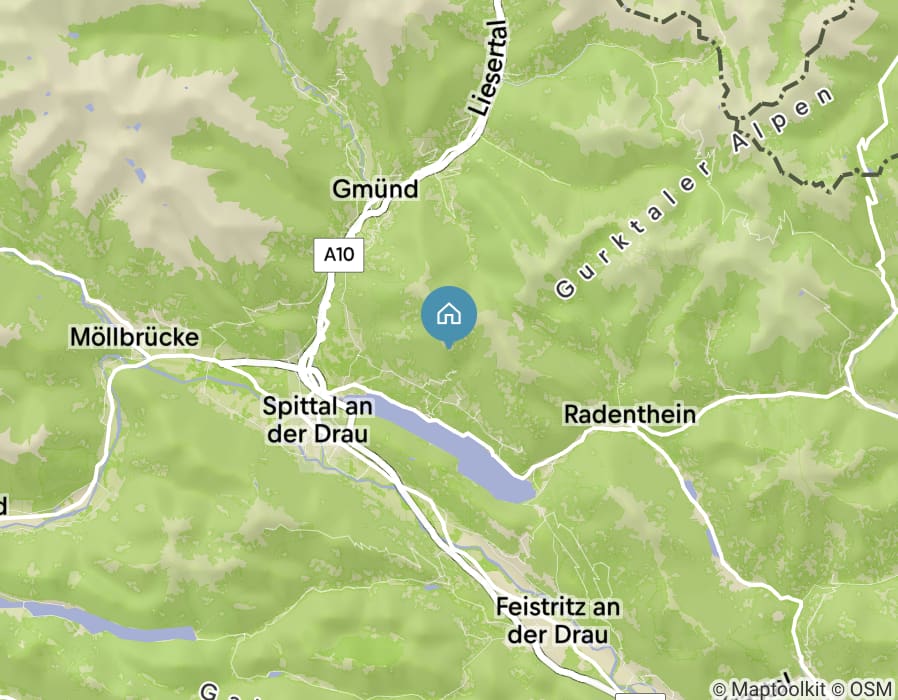Screen dimensions: 898x700
Task: Click the Gurktaler Alpen mountain range label
Action: point(694,192)
